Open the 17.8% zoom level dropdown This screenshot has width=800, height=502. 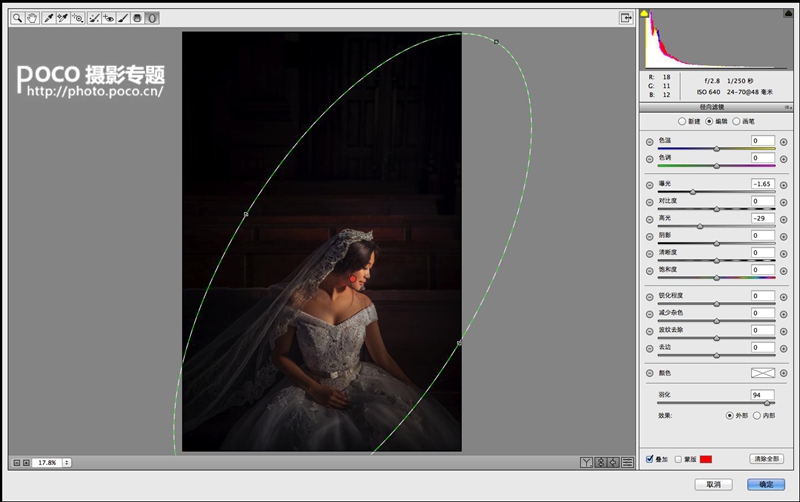click(x=67, y=463)
